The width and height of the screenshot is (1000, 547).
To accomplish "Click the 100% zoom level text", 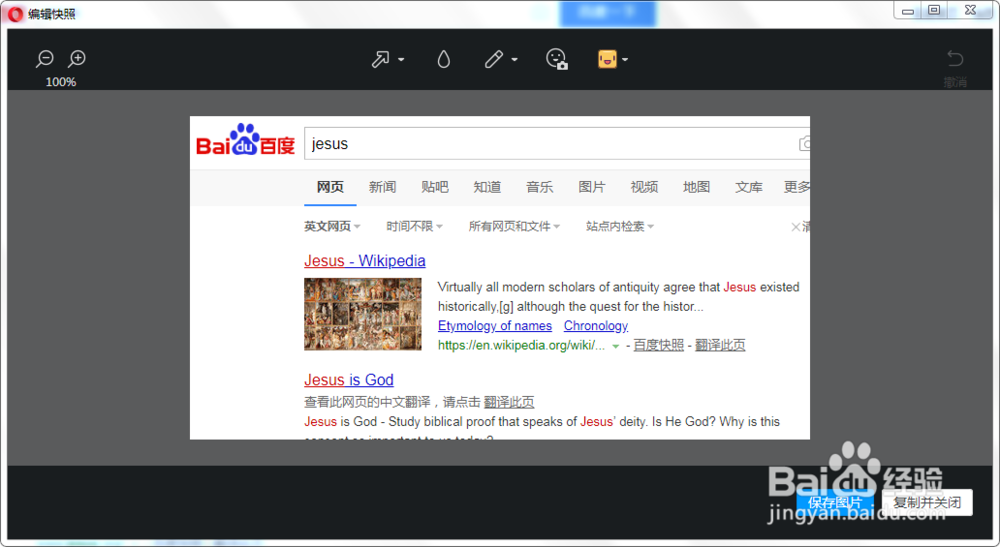I will [61, 82].
